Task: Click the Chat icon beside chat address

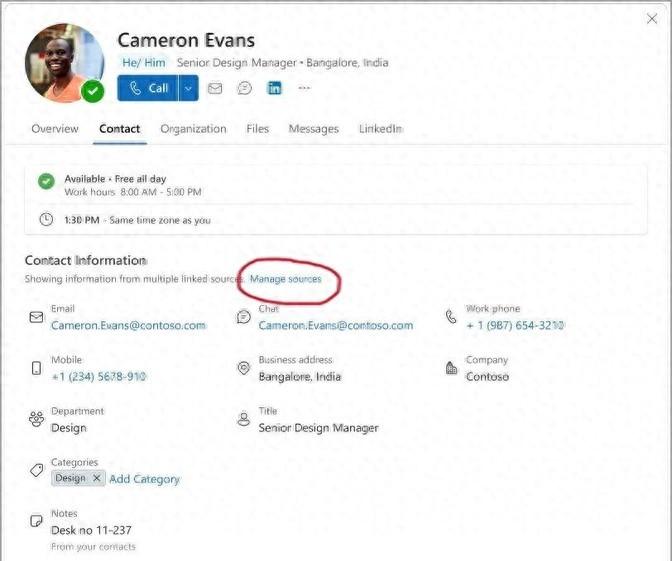Action: click(x=243, y=317)
